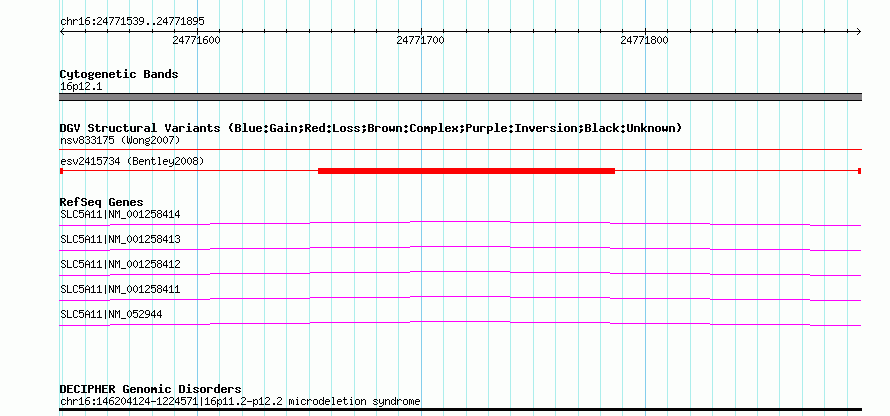890x416 pixels.
Task: Click the magenta NM_052944 gene line
Action: click(460, 322)
